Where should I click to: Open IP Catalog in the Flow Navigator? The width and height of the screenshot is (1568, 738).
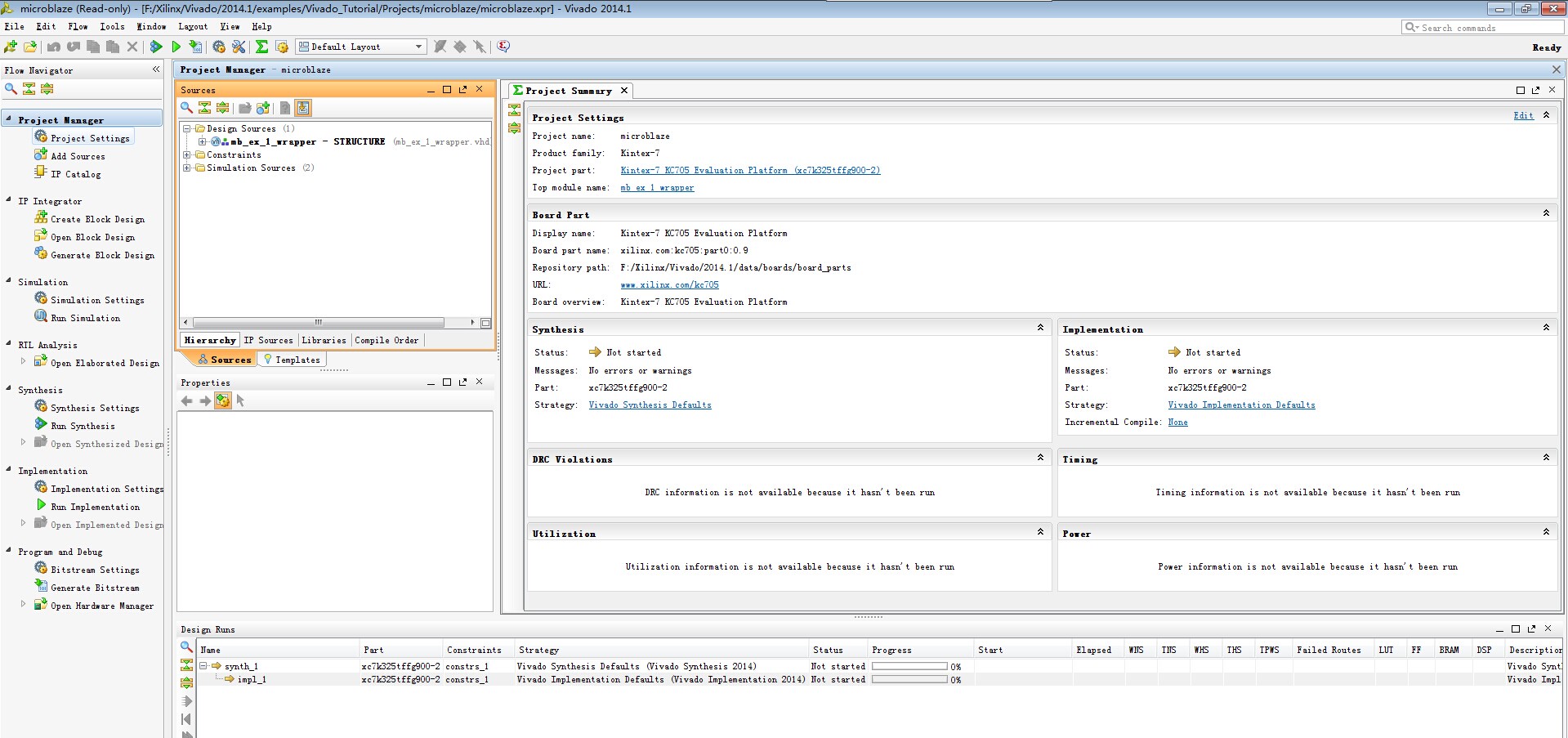point(75,174)
